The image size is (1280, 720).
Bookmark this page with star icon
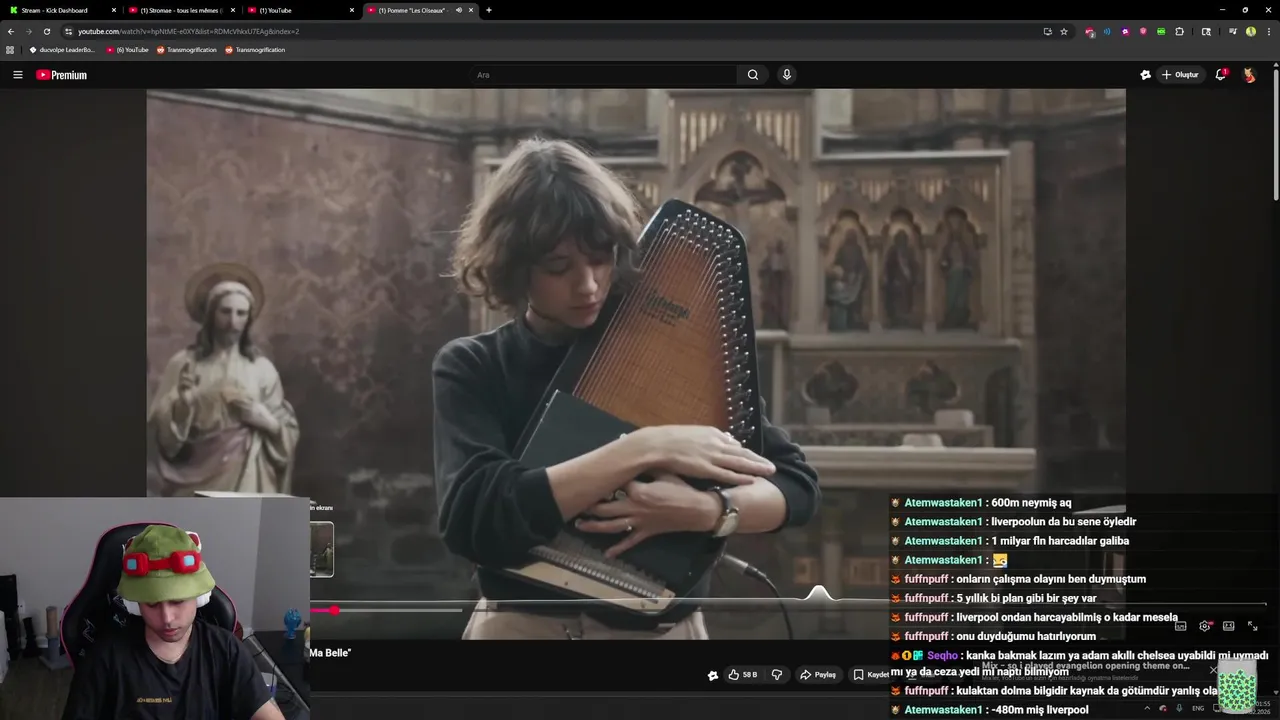tap(1064, 31)
